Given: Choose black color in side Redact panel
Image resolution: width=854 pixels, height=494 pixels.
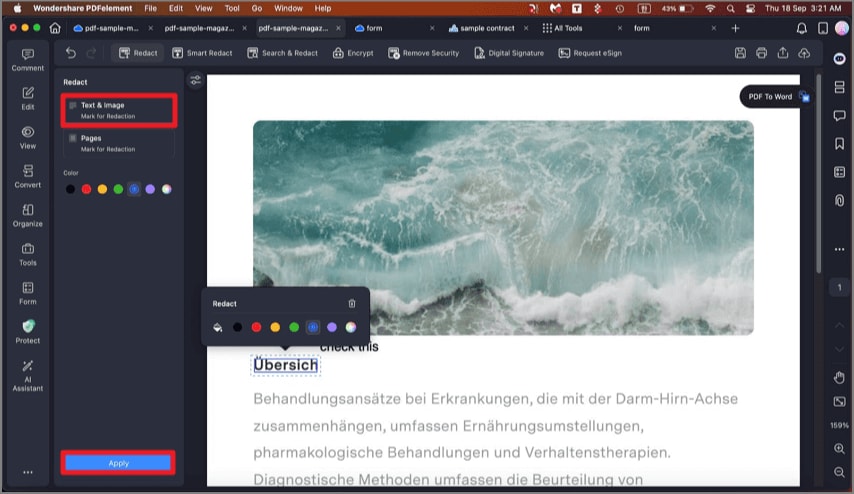Looking at the screenshot, I should [x=70, y=189].
